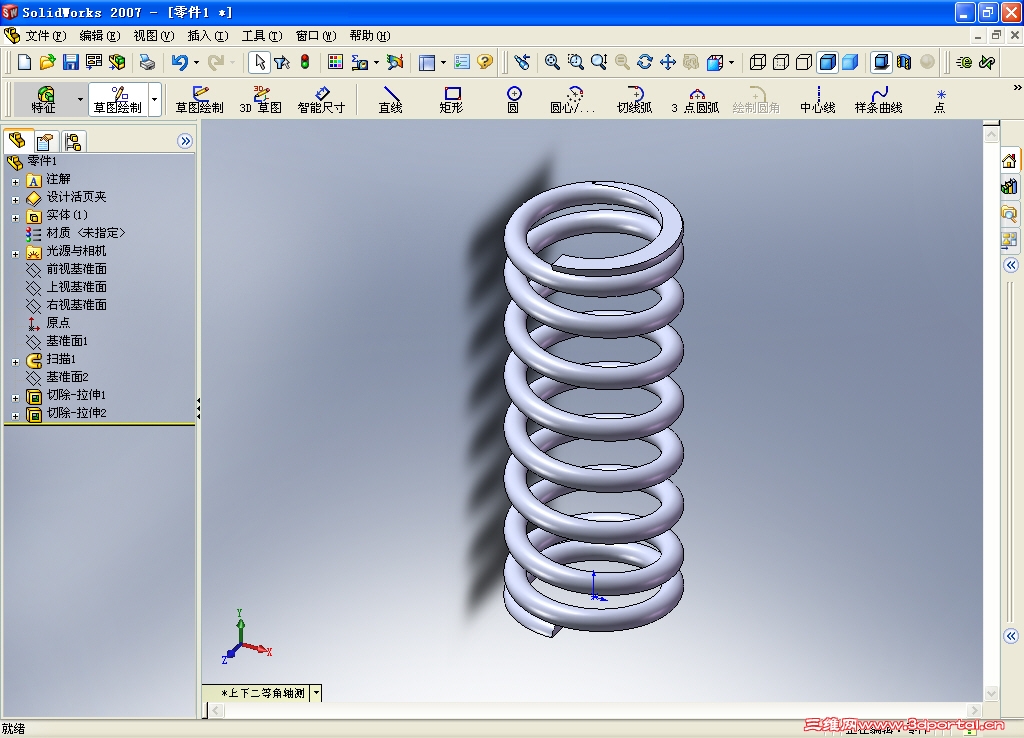Open the 帮助 menu
This screenshot has height=738, width=1024.
370,36
